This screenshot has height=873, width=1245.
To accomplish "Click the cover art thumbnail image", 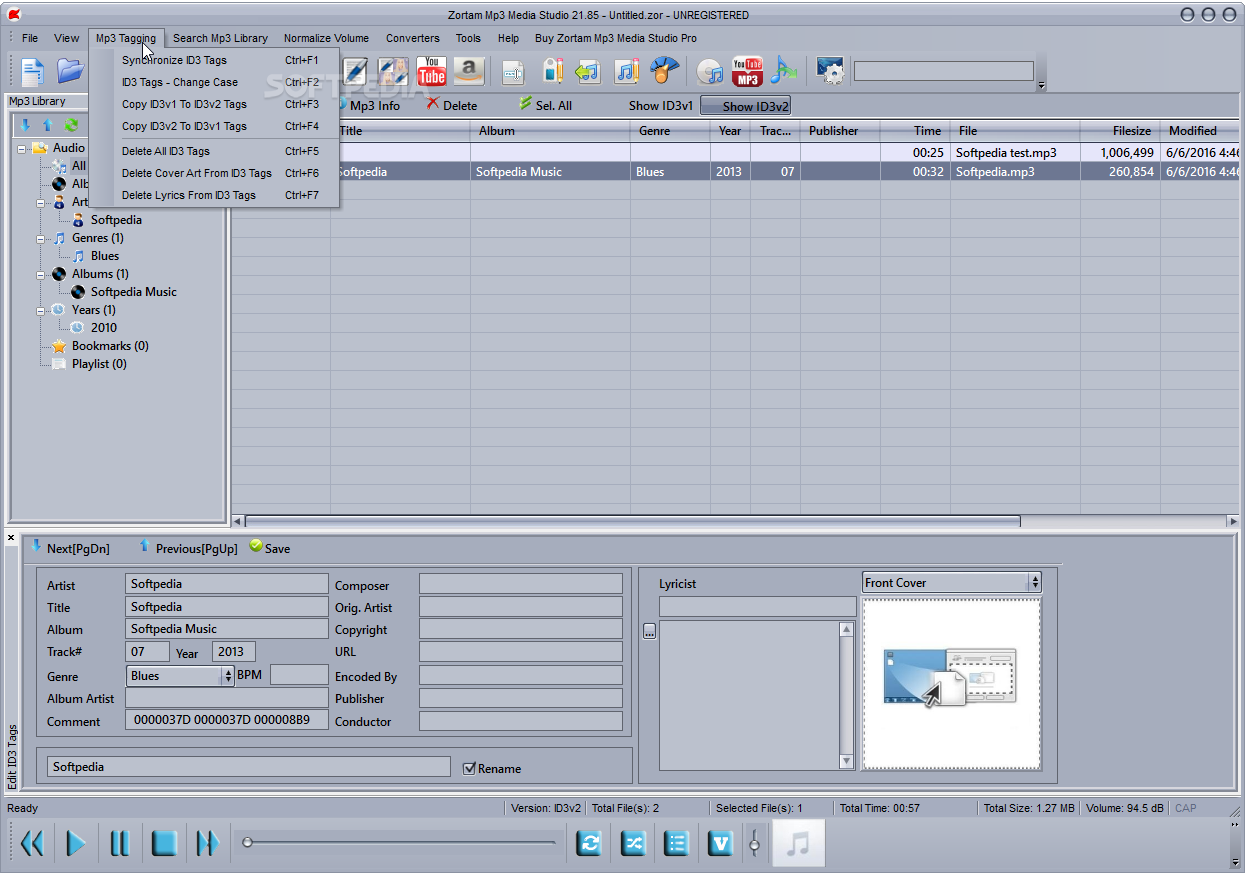I will 951,684.
